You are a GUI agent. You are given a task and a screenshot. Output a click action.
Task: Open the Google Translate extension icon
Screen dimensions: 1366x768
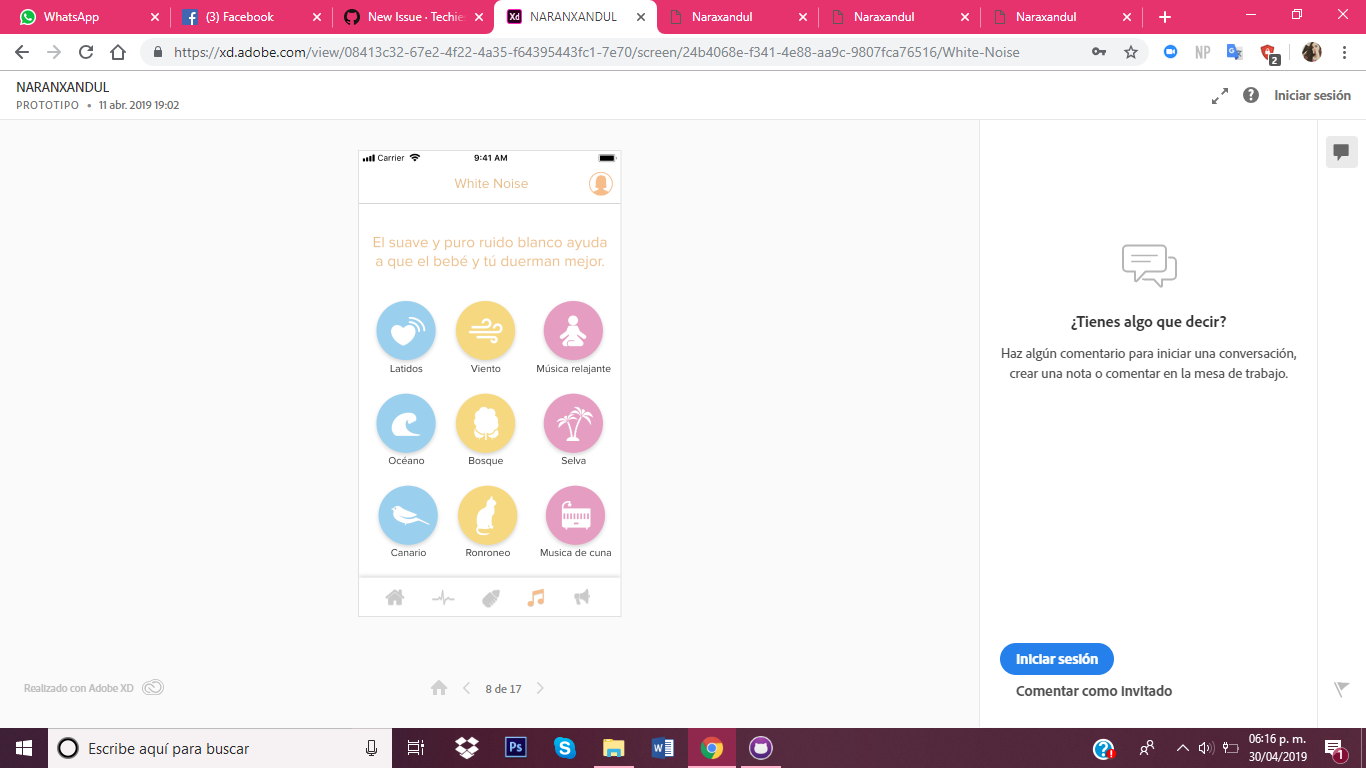pos(1235,52)
